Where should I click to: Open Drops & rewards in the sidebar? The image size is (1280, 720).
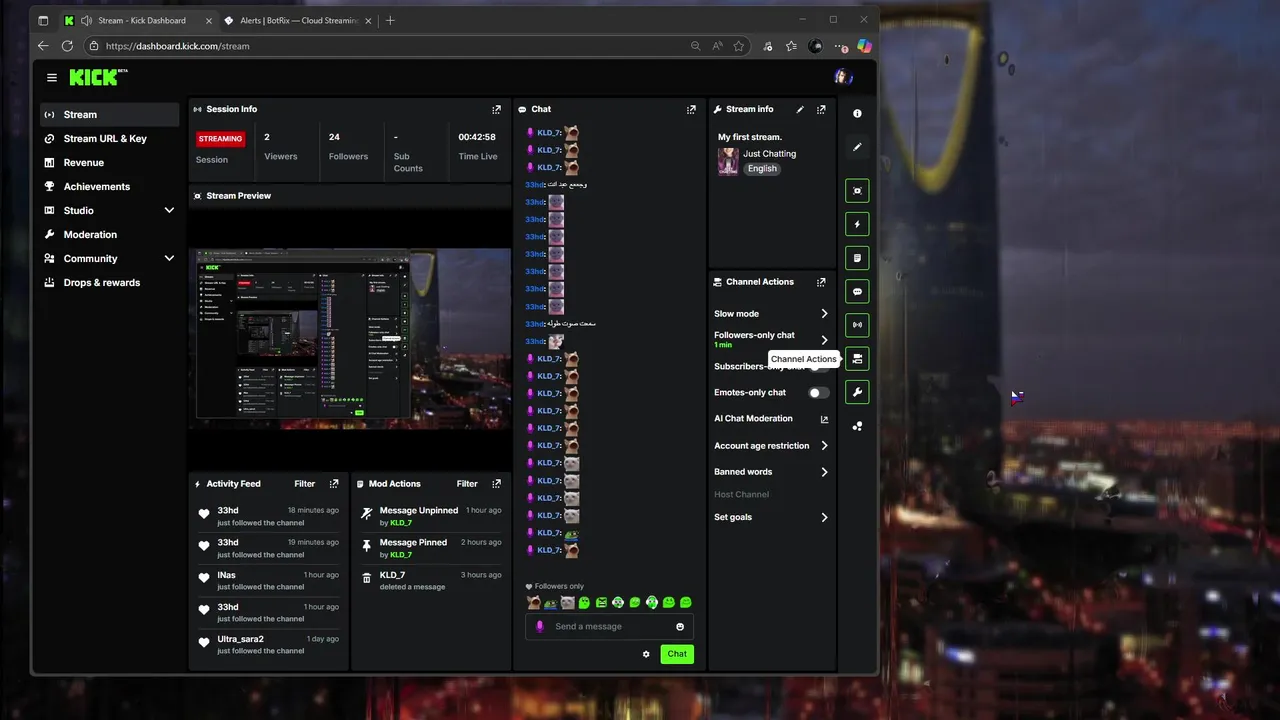(x=110, y=283)
